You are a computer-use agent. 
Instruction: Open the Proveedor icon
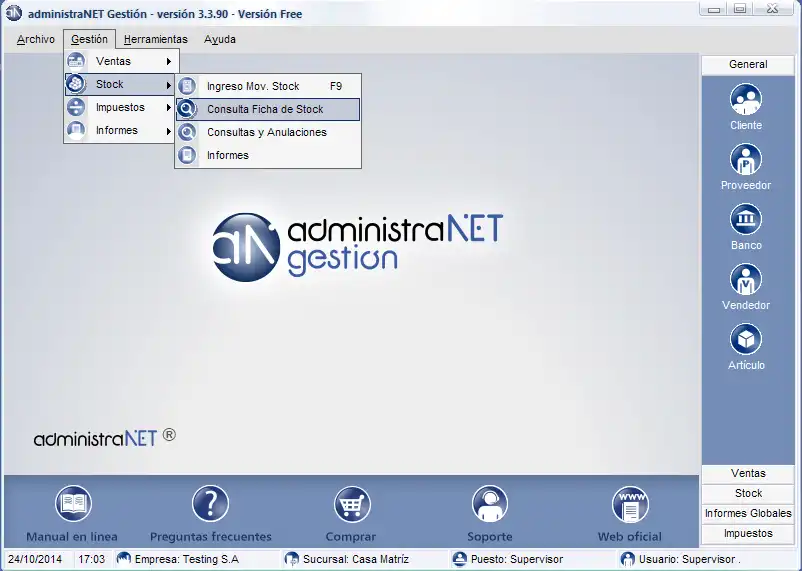click(x=746, y=159)
